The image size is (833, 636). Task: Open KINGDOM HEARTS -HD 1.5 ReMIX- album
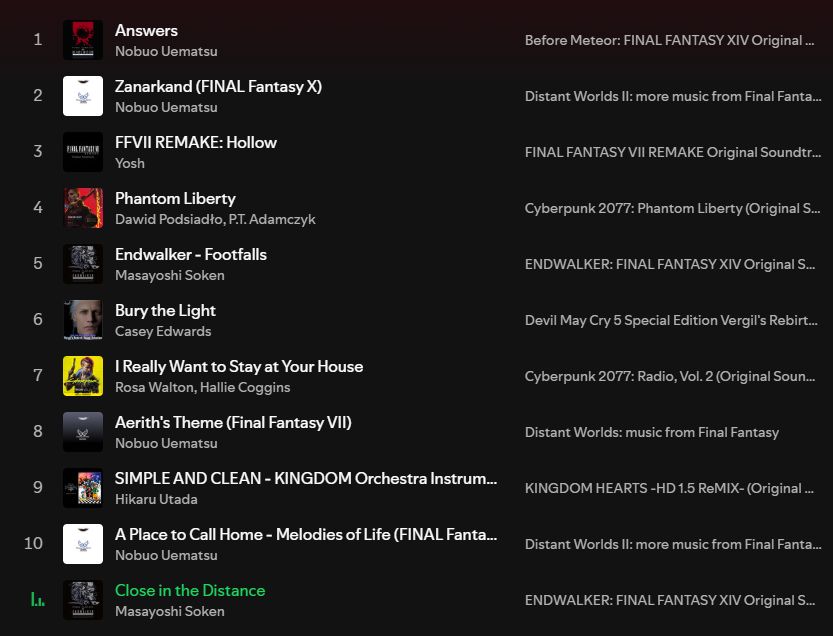669,488
